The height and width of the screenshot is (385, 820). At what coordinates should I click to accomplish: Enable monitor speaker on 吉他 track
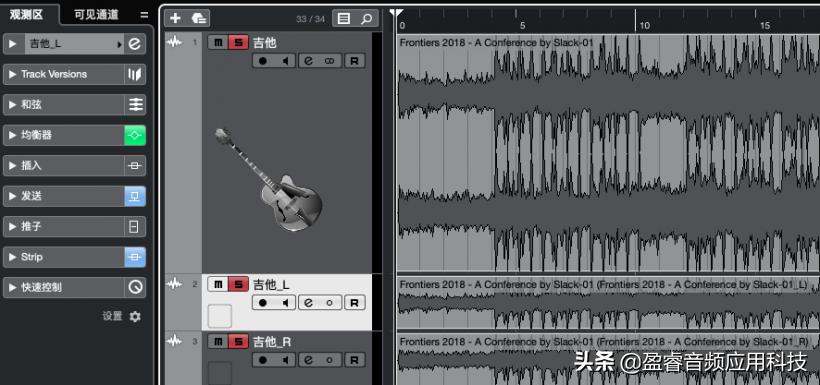286,61
